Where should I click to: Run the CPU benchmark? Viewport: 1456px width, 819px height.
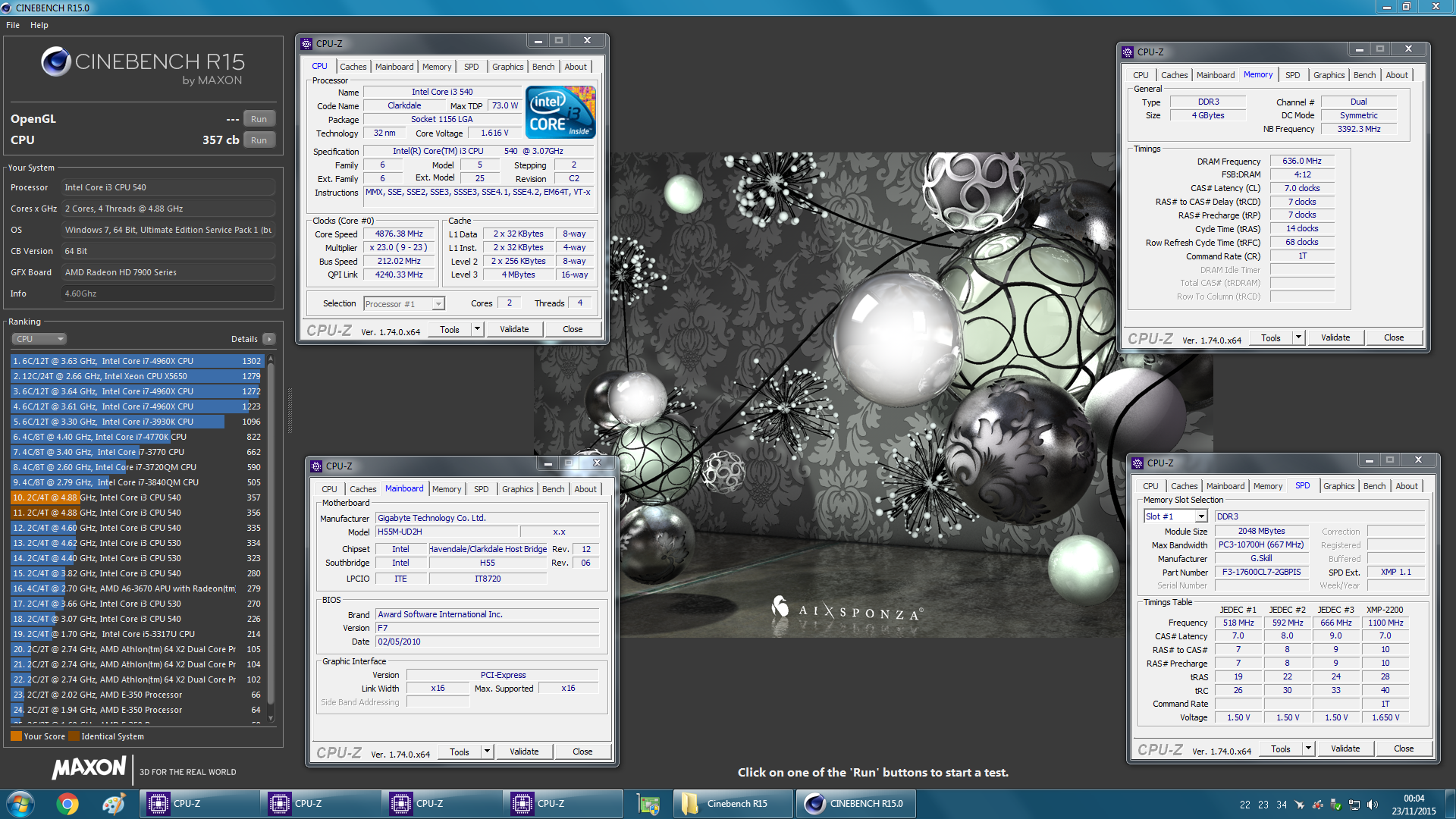259,140
